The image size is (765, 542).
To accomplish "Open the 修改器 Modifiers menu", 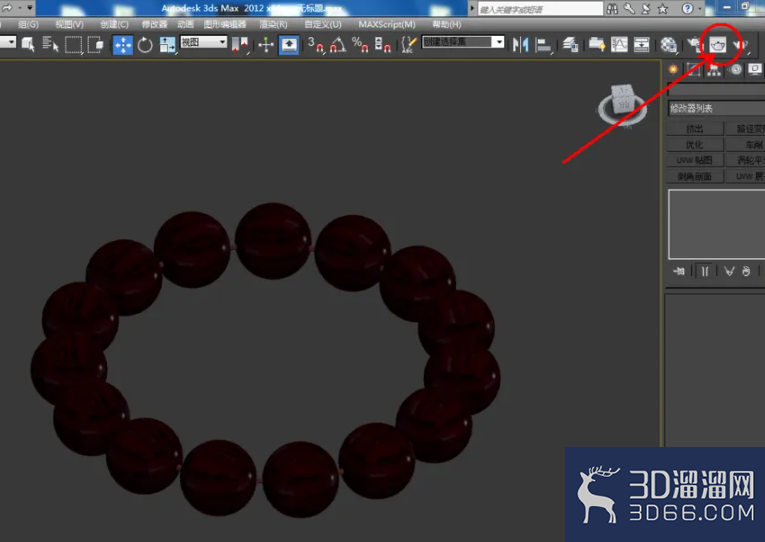I will pyautogui.click(x=154, y=24).
